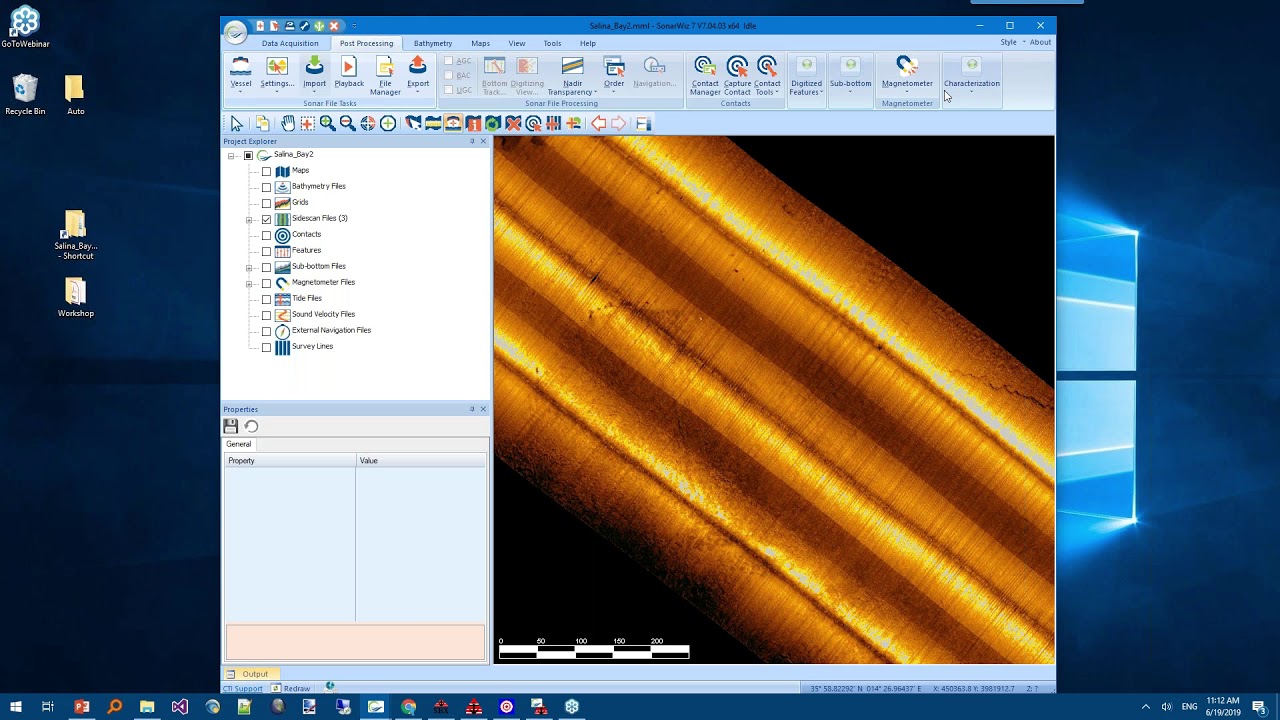Open the Windows Start menu
Viewport: 1280px width, 720px height.
point(15,707)
